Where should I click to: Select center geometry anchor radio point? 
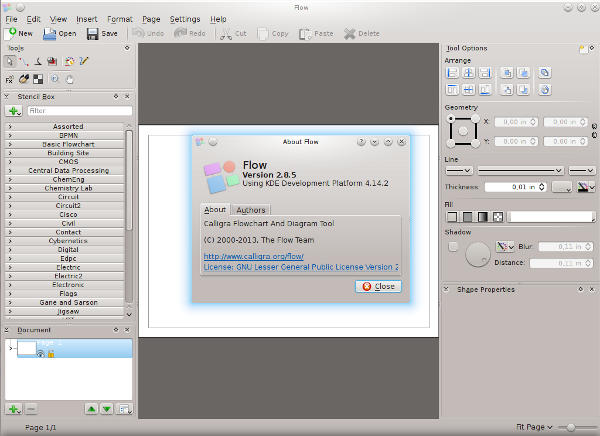point(463,131)
